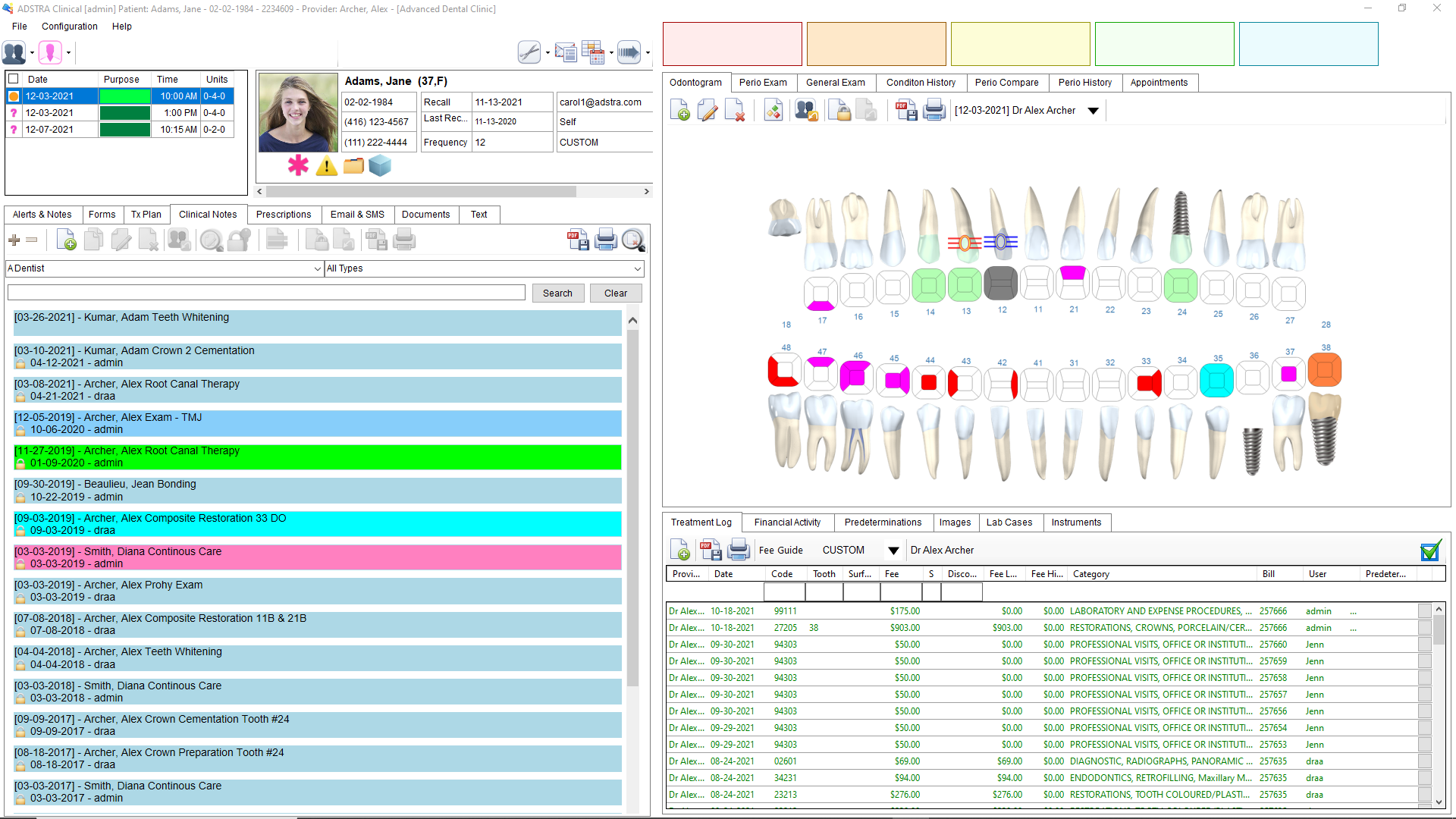
Task: Open the A Dentist provider dropdown
Action: click(x=316, y=268)
